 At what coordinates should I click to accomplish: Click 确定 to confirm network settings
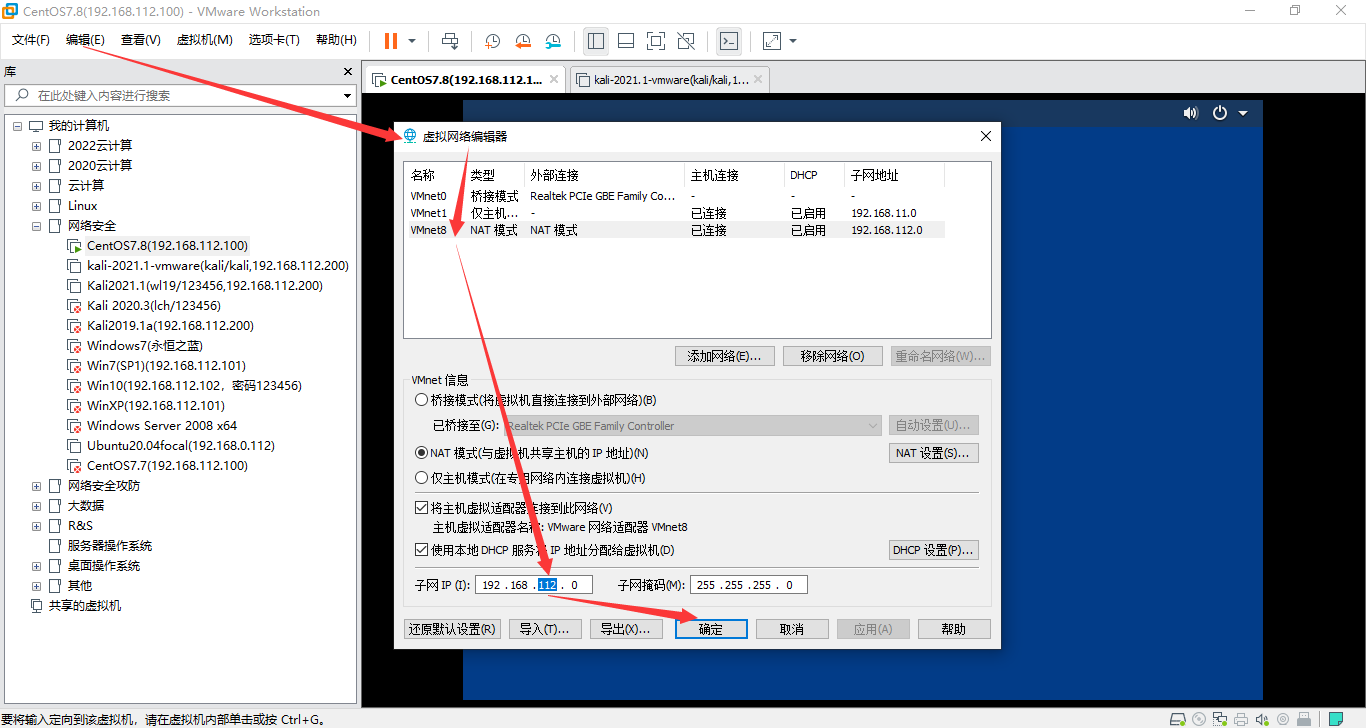tap(710, 629)
